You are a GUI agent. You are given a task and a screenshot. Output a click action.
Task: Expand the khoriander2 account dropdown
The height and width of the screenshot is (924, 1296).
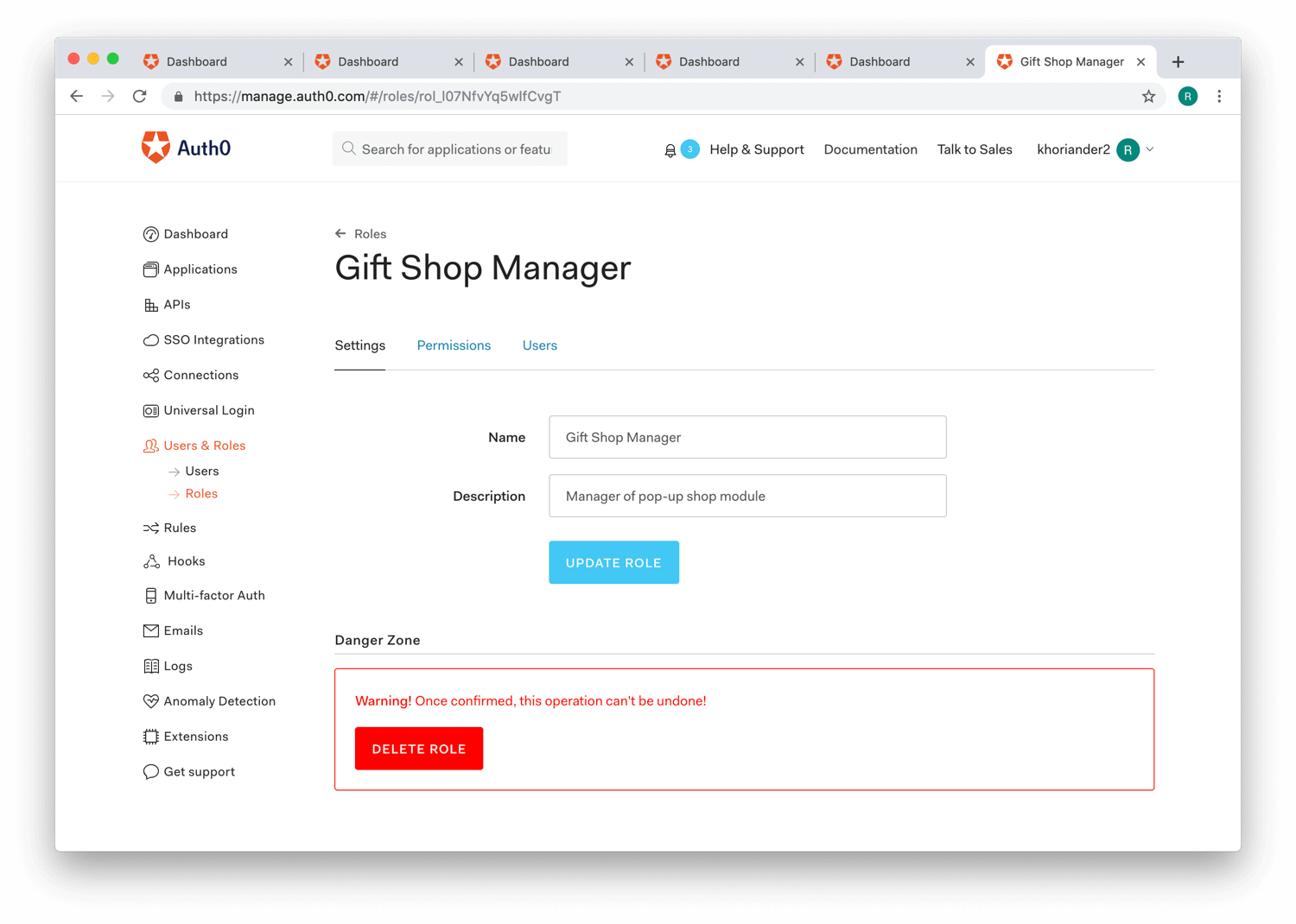(x=1150, y=149)
